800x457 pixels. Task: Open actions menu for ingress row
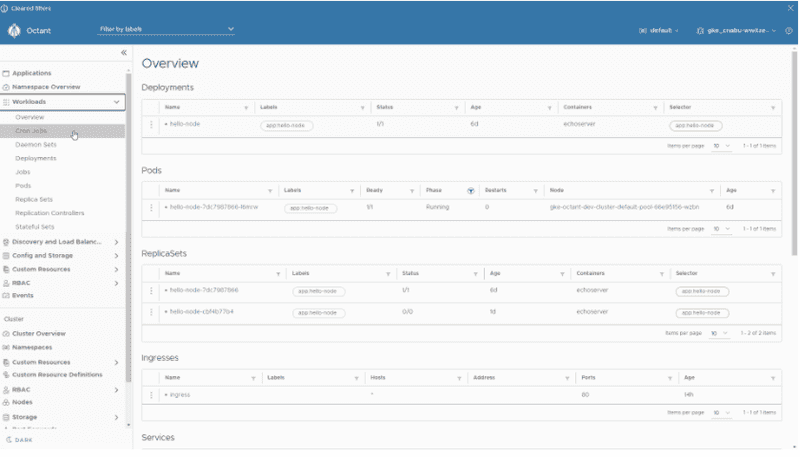point(151,395)
